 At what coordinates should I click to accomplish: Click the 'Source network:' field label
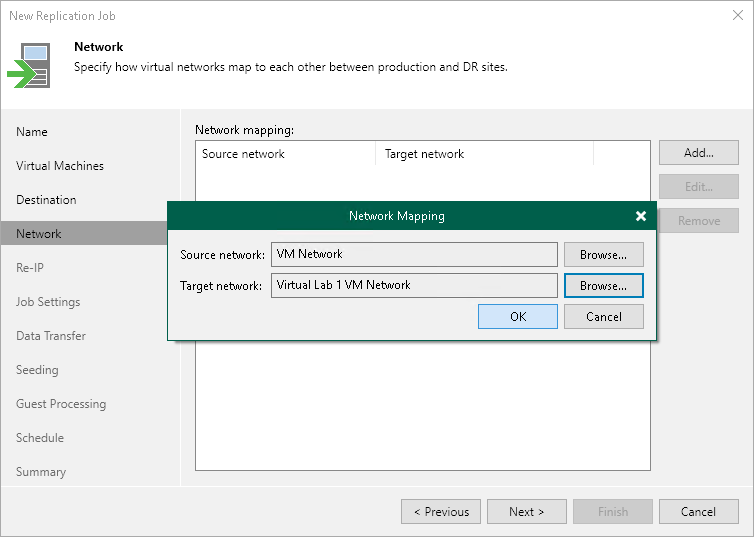pyautogui.click(x=222, y=255)
